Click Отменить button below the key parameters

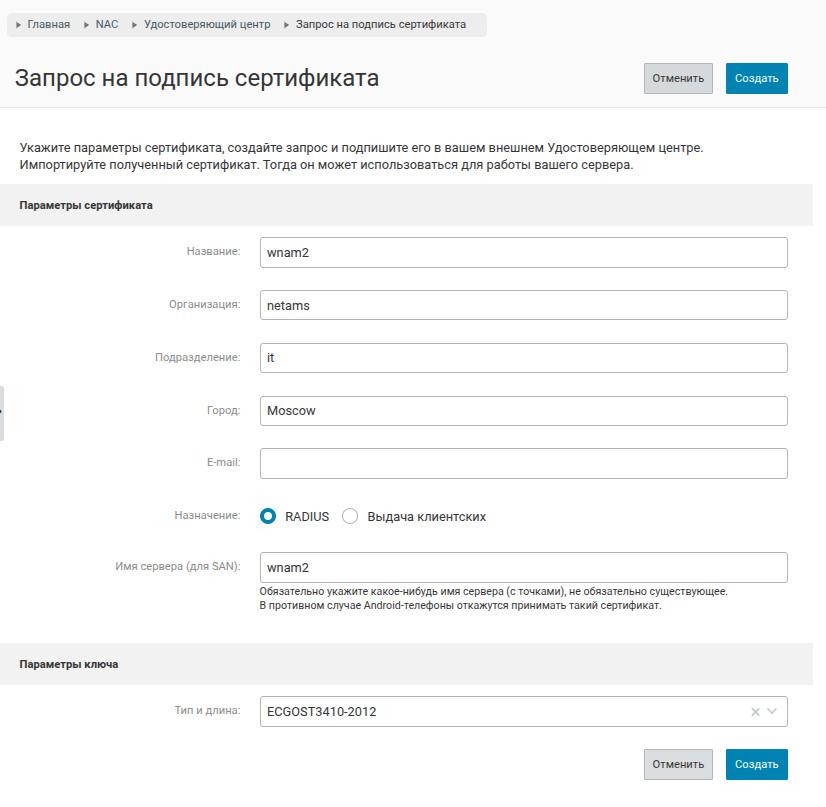678,764
